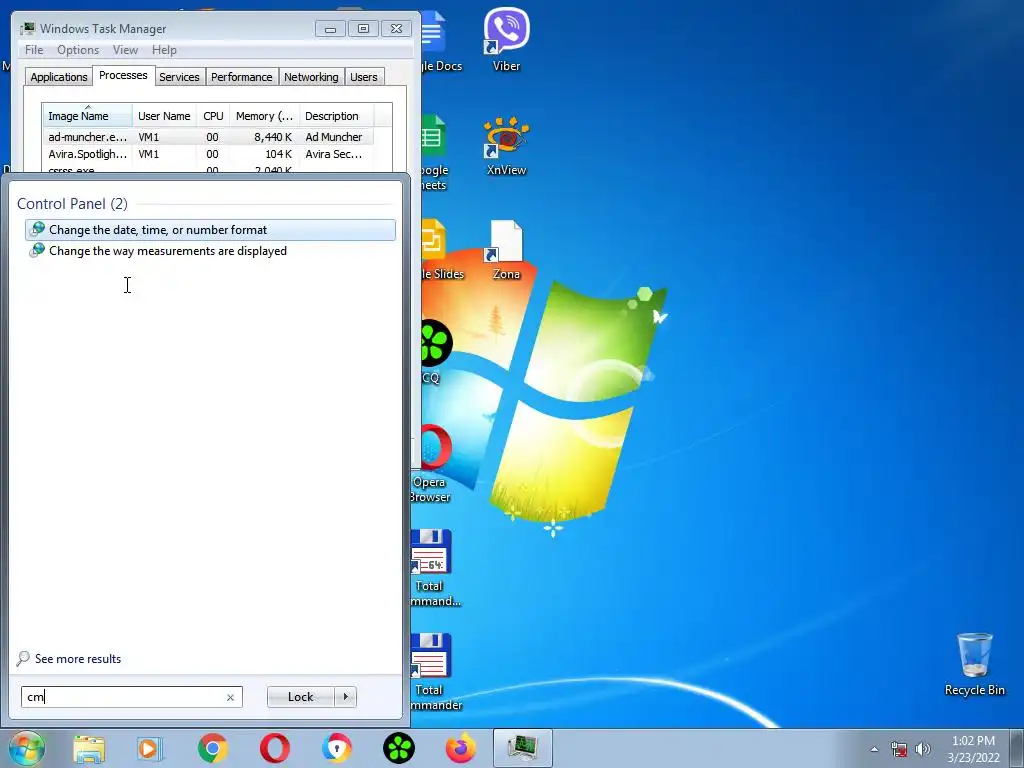Activate the Task Manager taskbar button
Viewport: 1024px width, 768px height.
[522, 748]
